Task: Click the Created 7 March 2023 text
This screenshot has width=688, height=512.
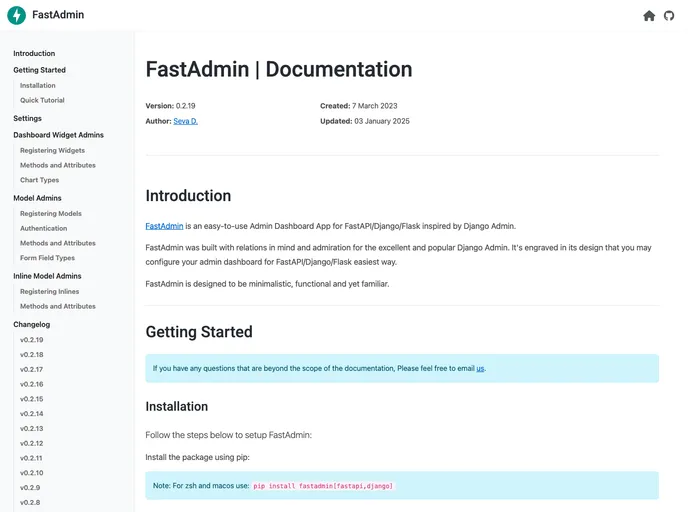Action: coord(358,106)
